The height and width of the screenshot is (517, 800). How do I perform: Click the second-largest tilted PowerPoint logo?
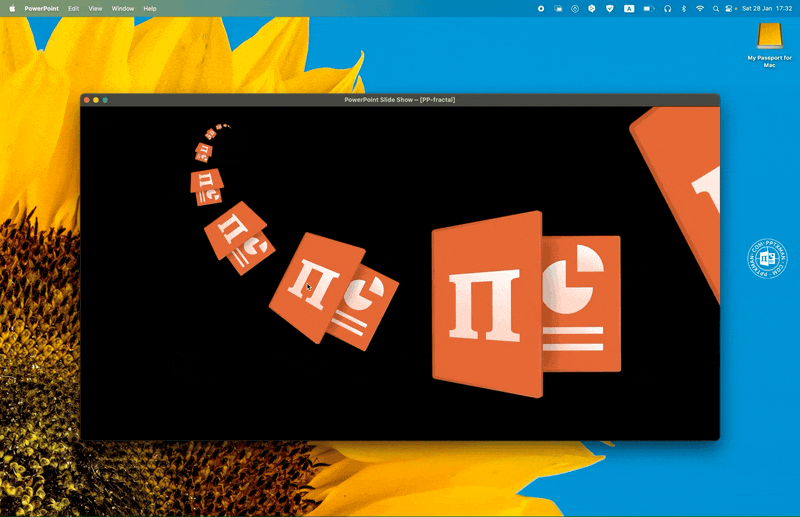[x=333, y=291]
